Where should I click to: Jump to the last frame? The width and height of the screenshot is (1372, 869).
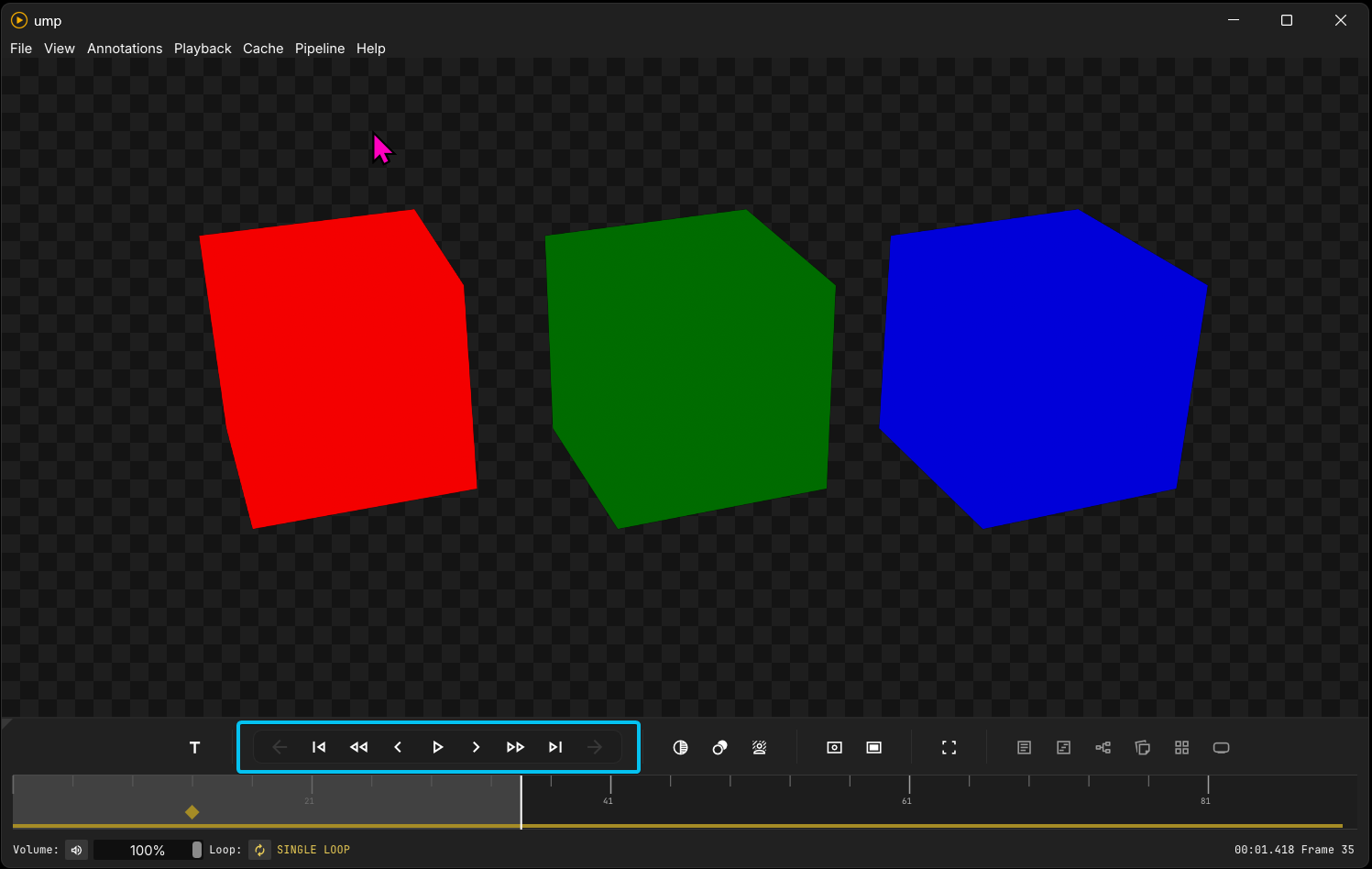point(555,747)
